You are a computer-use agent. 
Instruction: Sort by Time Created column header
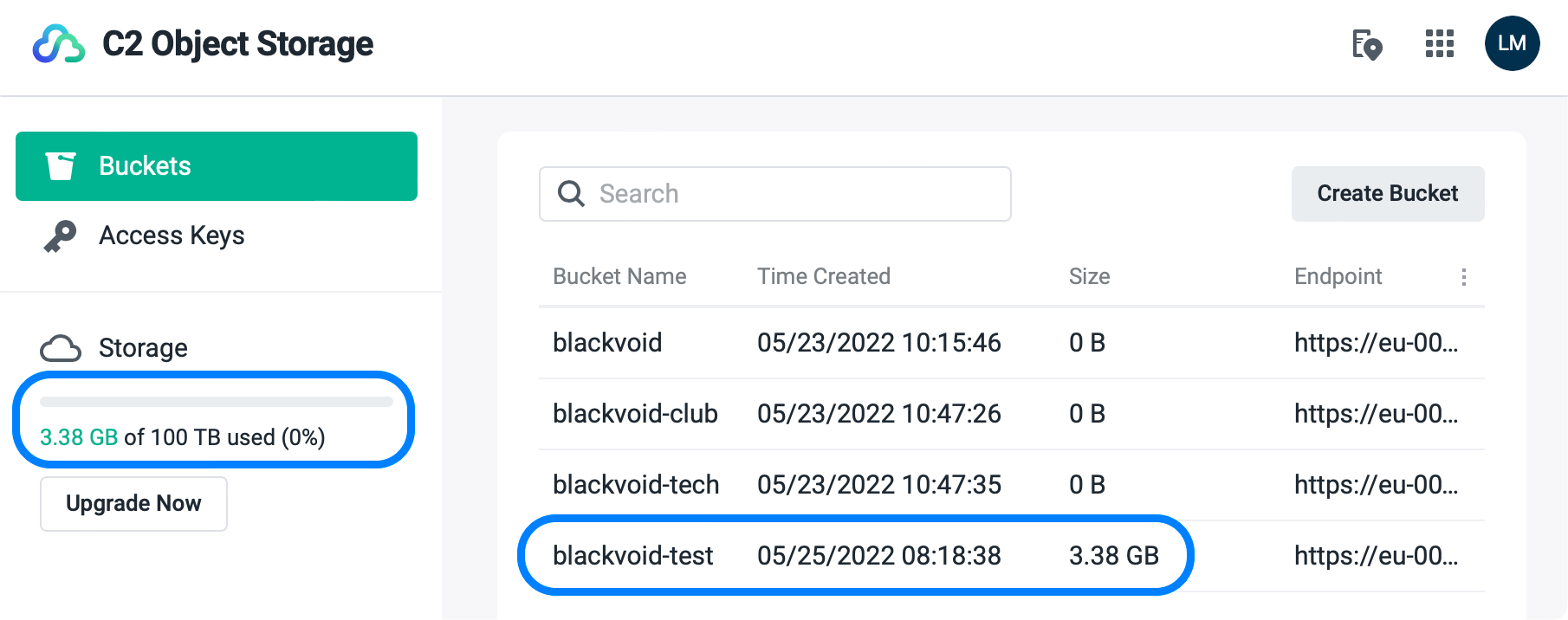point(824,276)
